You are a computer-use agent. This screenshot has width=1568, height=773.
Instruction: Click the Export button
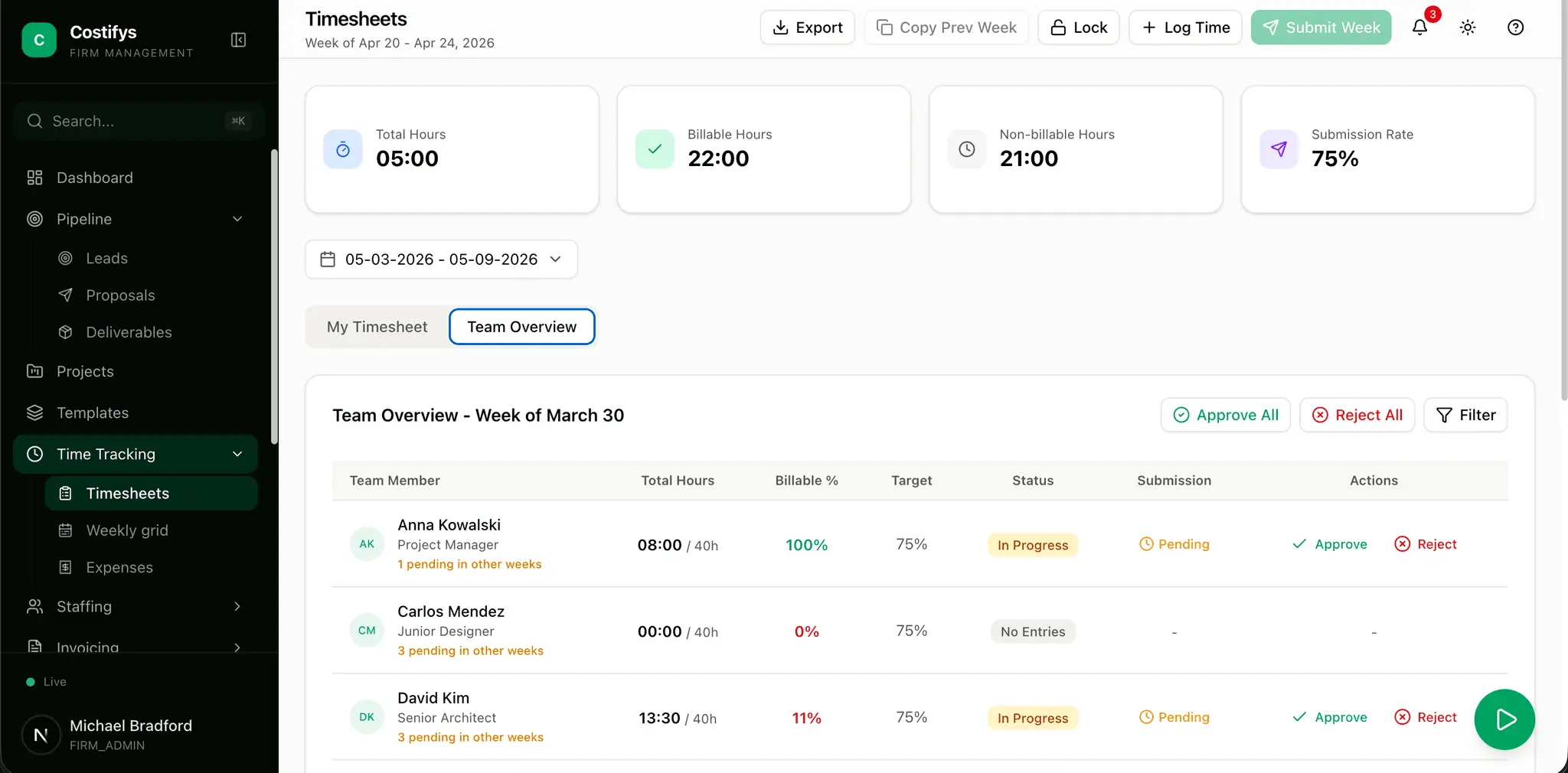tap(807, 28)
